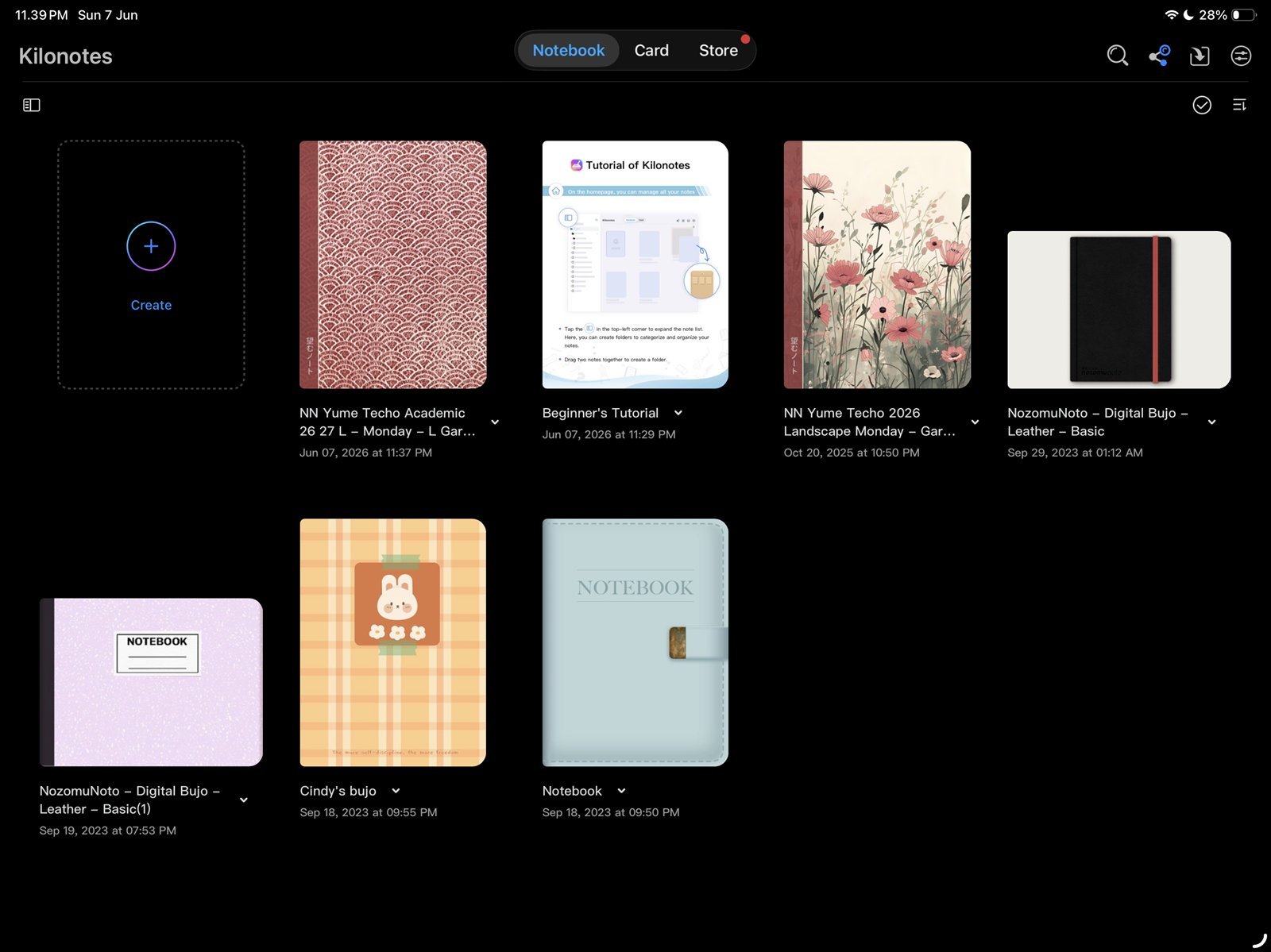Tap the Do Not Disturb moon icon
1271x952 pixels.
(x=1188, y=15)
